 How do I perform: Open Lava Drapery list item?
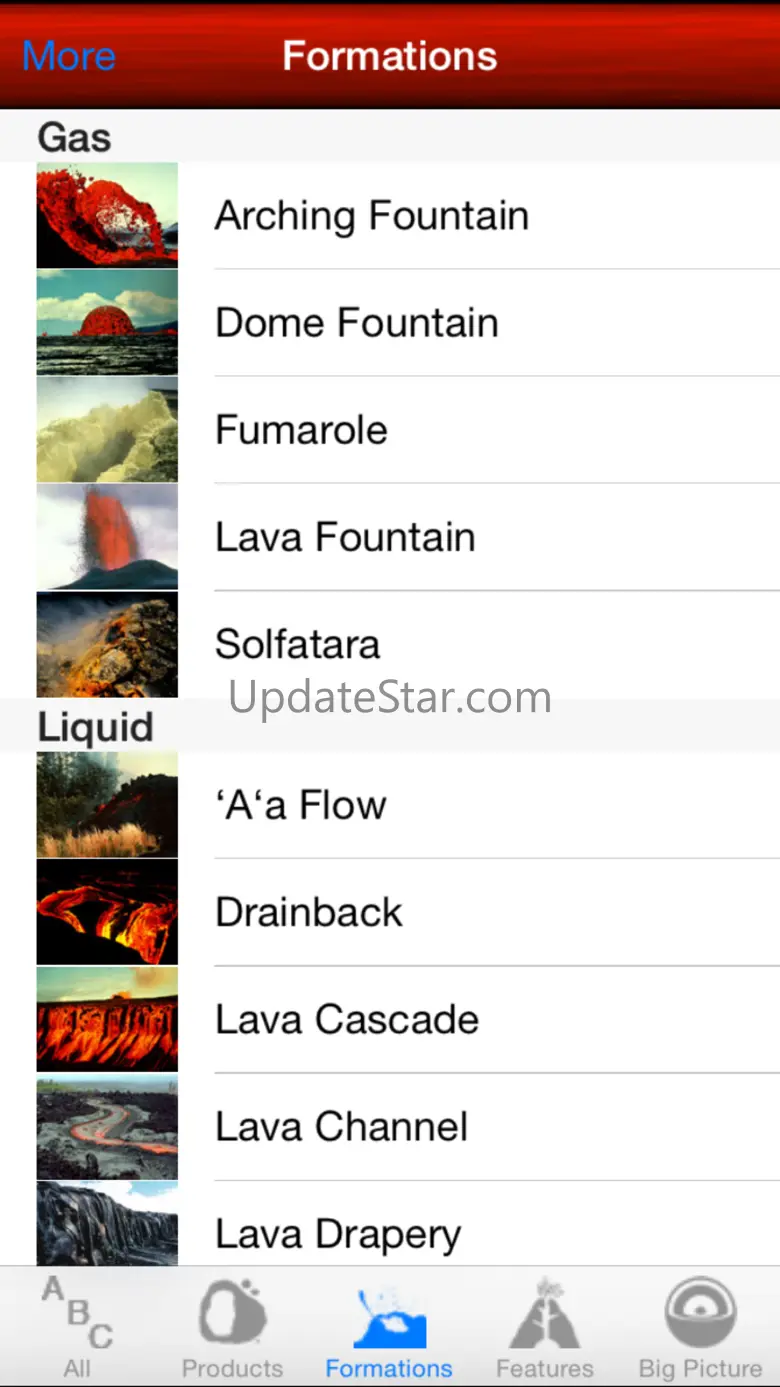(x=390, y=1224)
